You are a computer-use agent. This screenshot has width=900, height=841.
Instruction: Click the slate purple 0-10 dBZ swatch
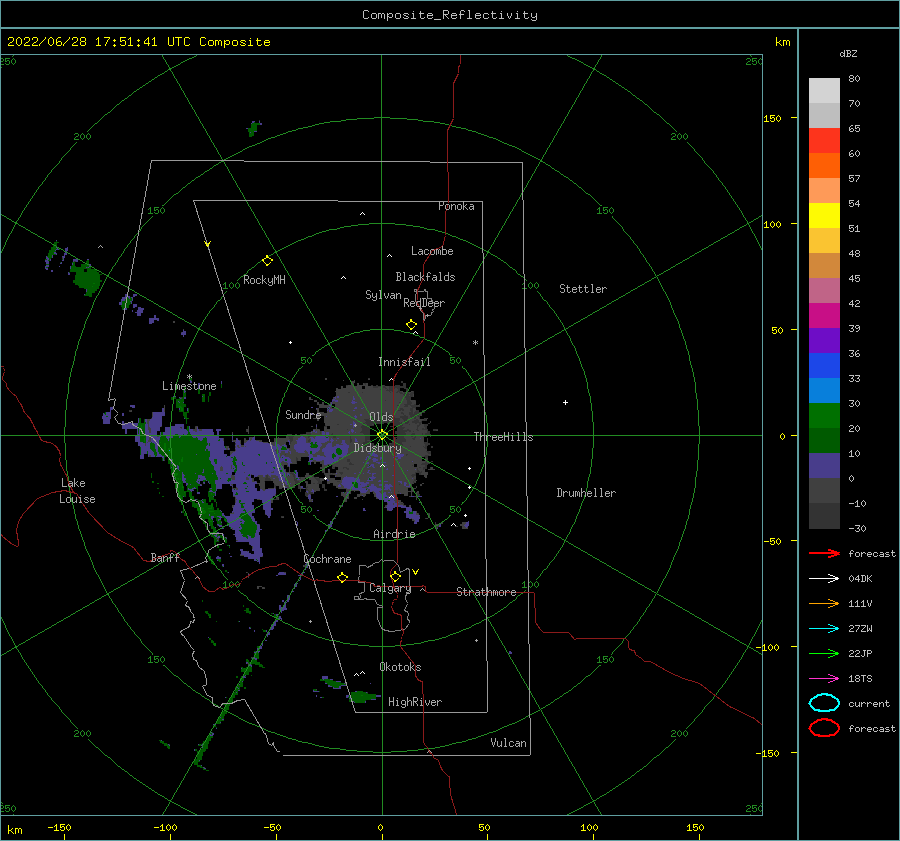[x=824, y=466]
